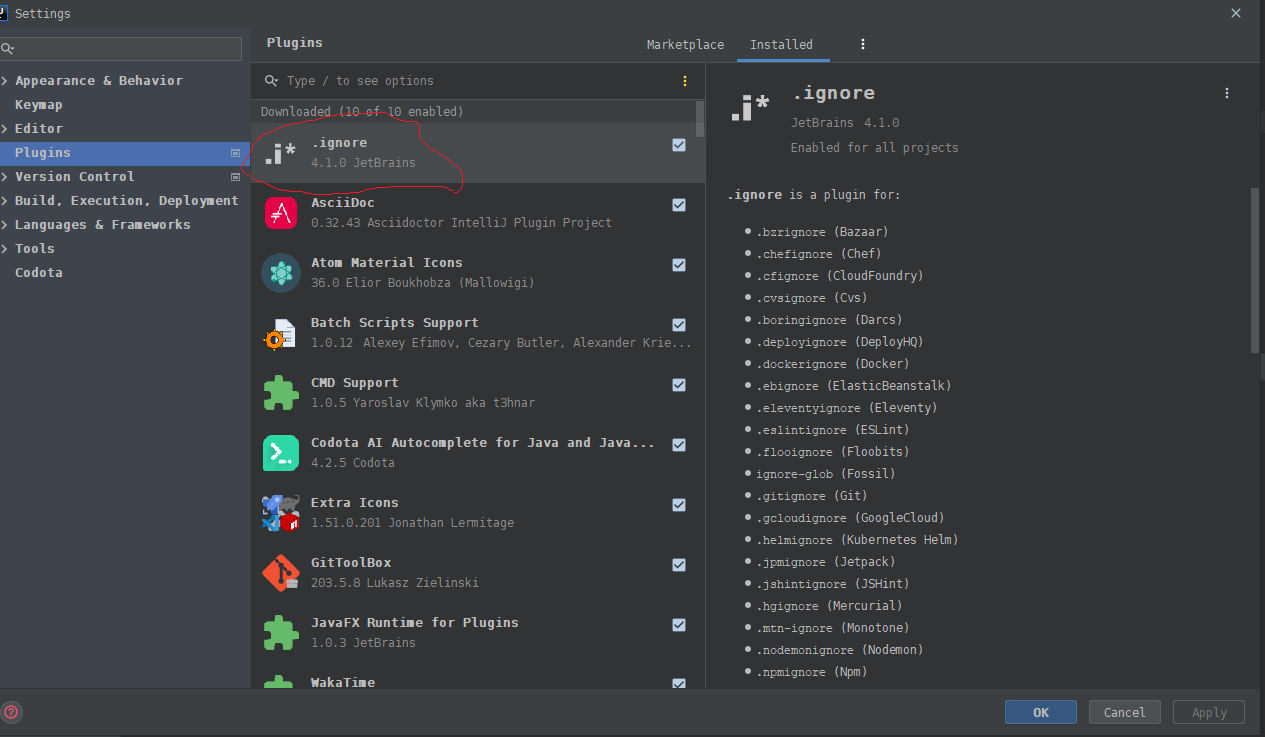Click the greyed Apply button
This screenshot has height=737, width=1265.
pos(1209,712)
